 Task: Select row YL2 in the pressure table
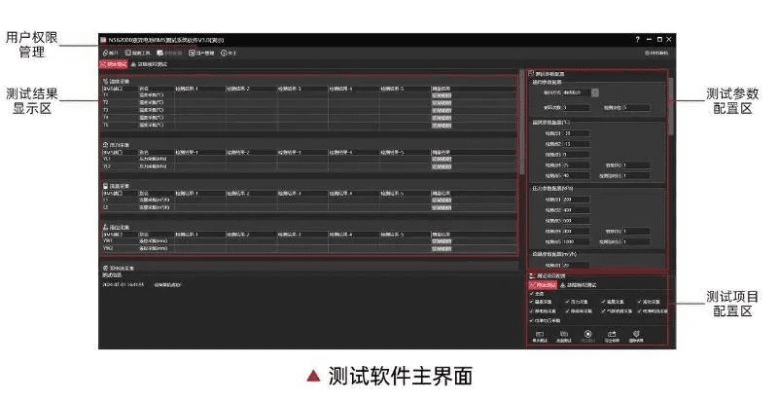[309, 166]
